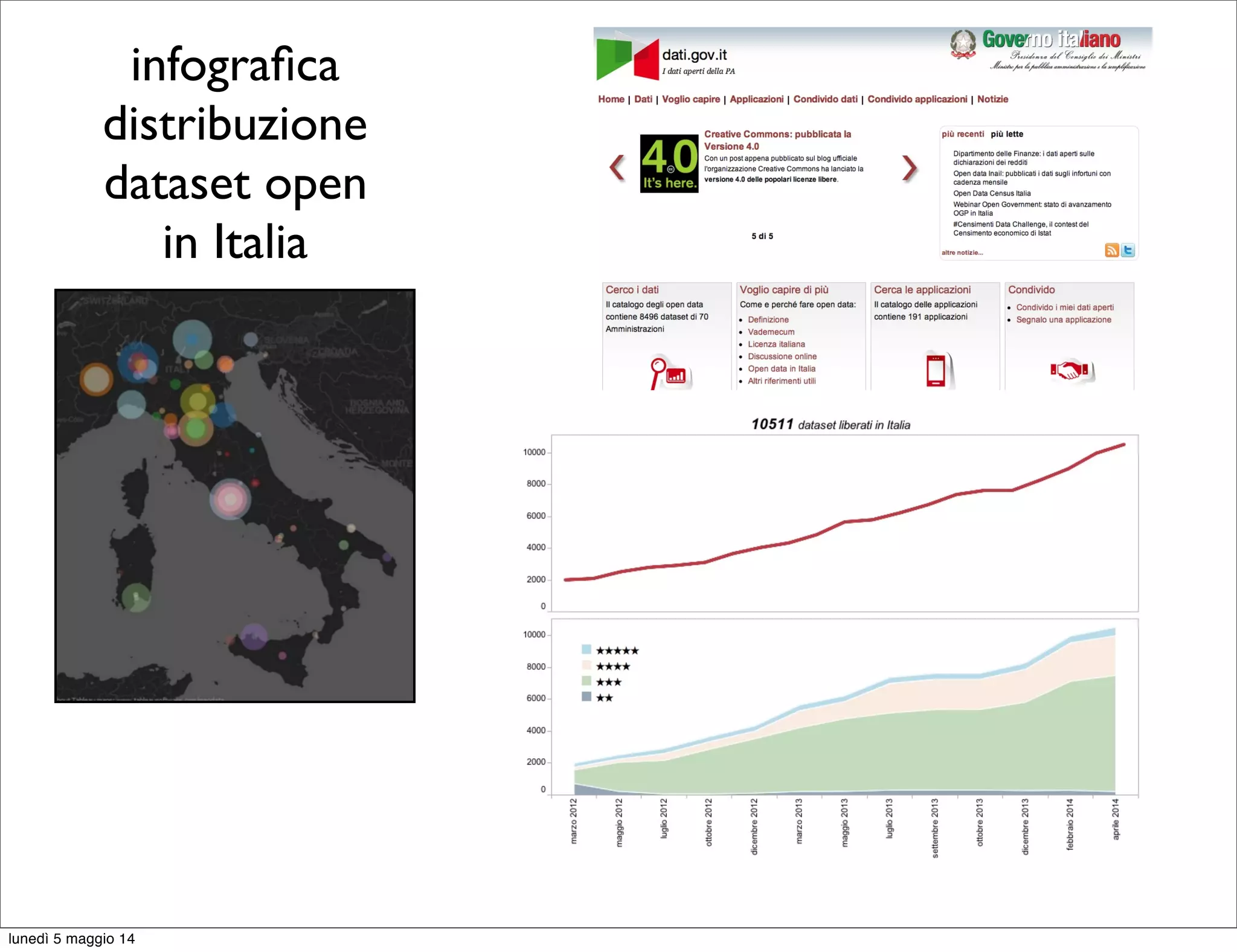This screenshot has width=1237, height=952.
Task: Click the '5 di 5' slide counter
Action: click(x=762, y=236)
